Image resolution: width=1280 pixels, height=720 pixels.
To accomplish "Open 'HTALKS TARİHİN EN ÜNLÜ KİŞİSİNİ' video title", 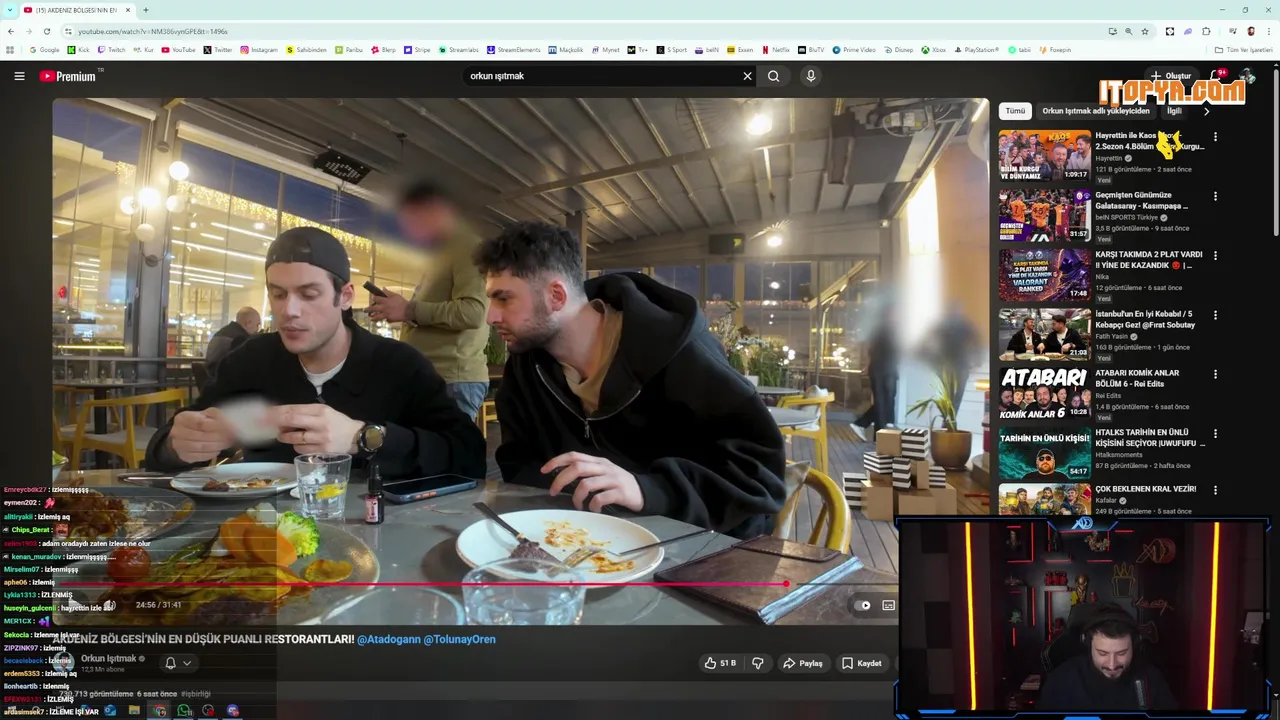I will (x=1150, y=437).
